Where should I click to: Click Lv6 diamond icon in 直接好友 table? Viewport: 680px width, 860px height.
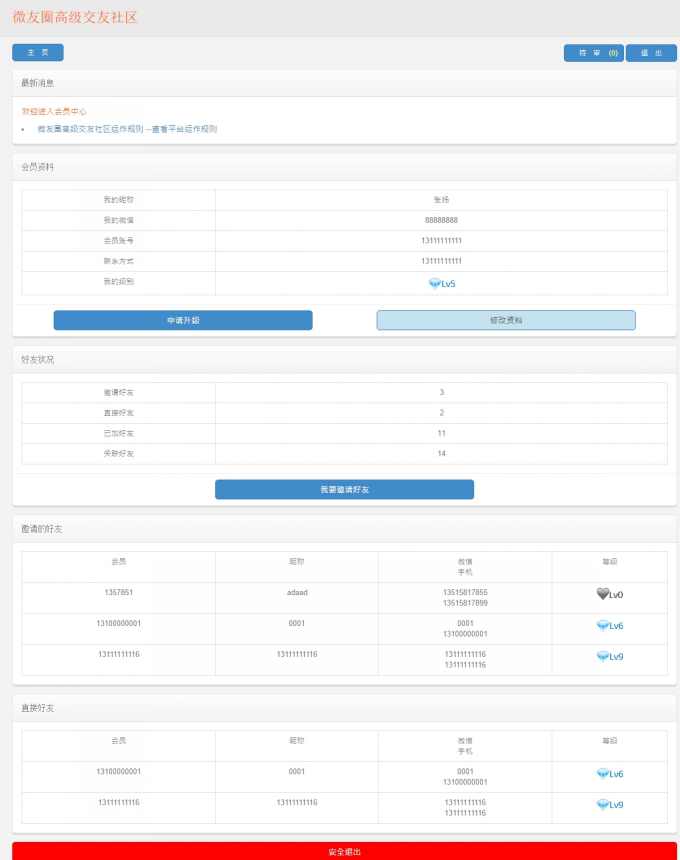pos(602,774)
